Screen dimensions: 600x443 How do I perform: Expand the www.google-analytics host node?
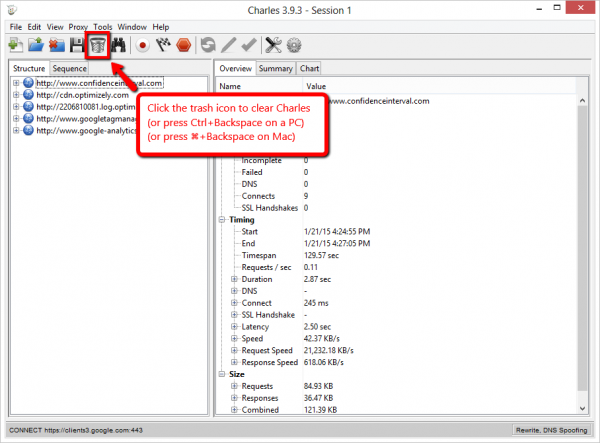point(16,130)
